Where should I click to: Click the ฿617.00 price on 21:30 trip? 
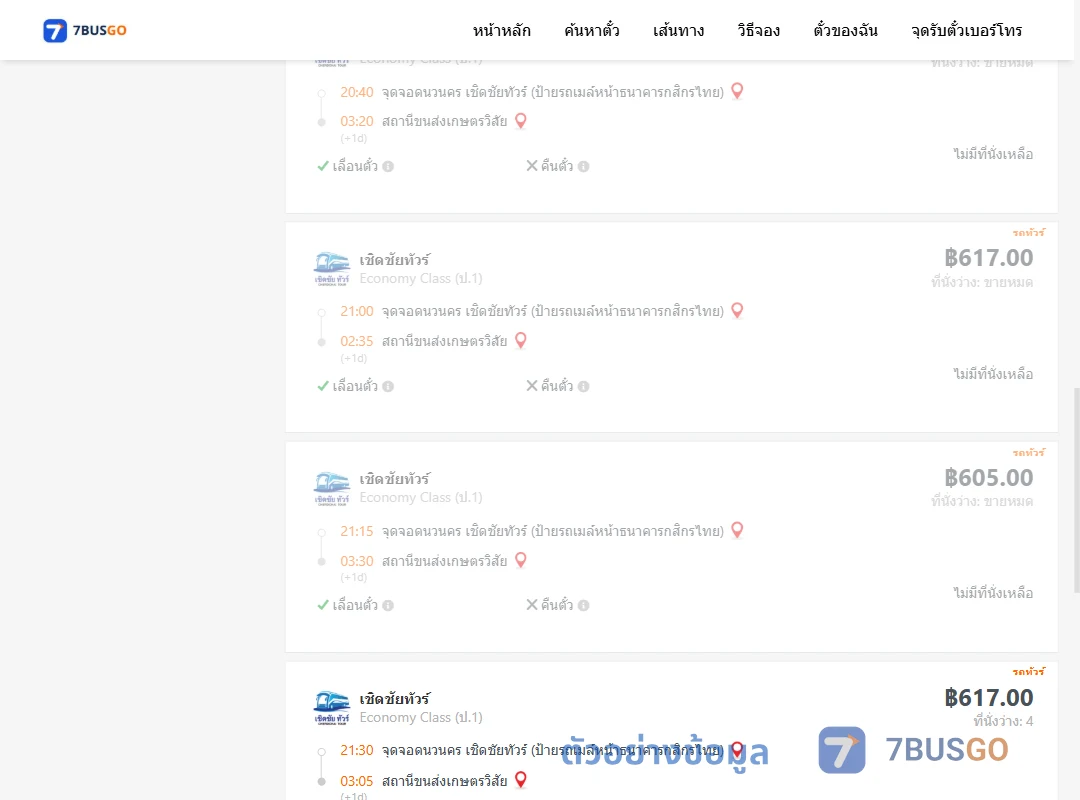[x=988, y=697]
